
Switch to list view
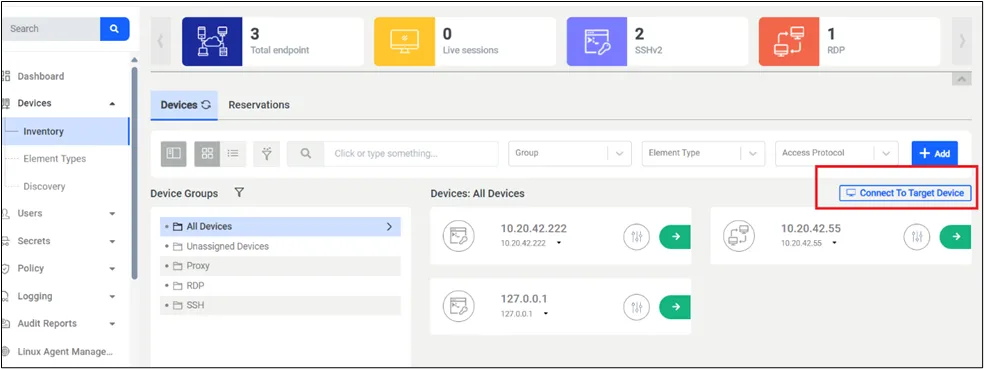coord(233,153)
